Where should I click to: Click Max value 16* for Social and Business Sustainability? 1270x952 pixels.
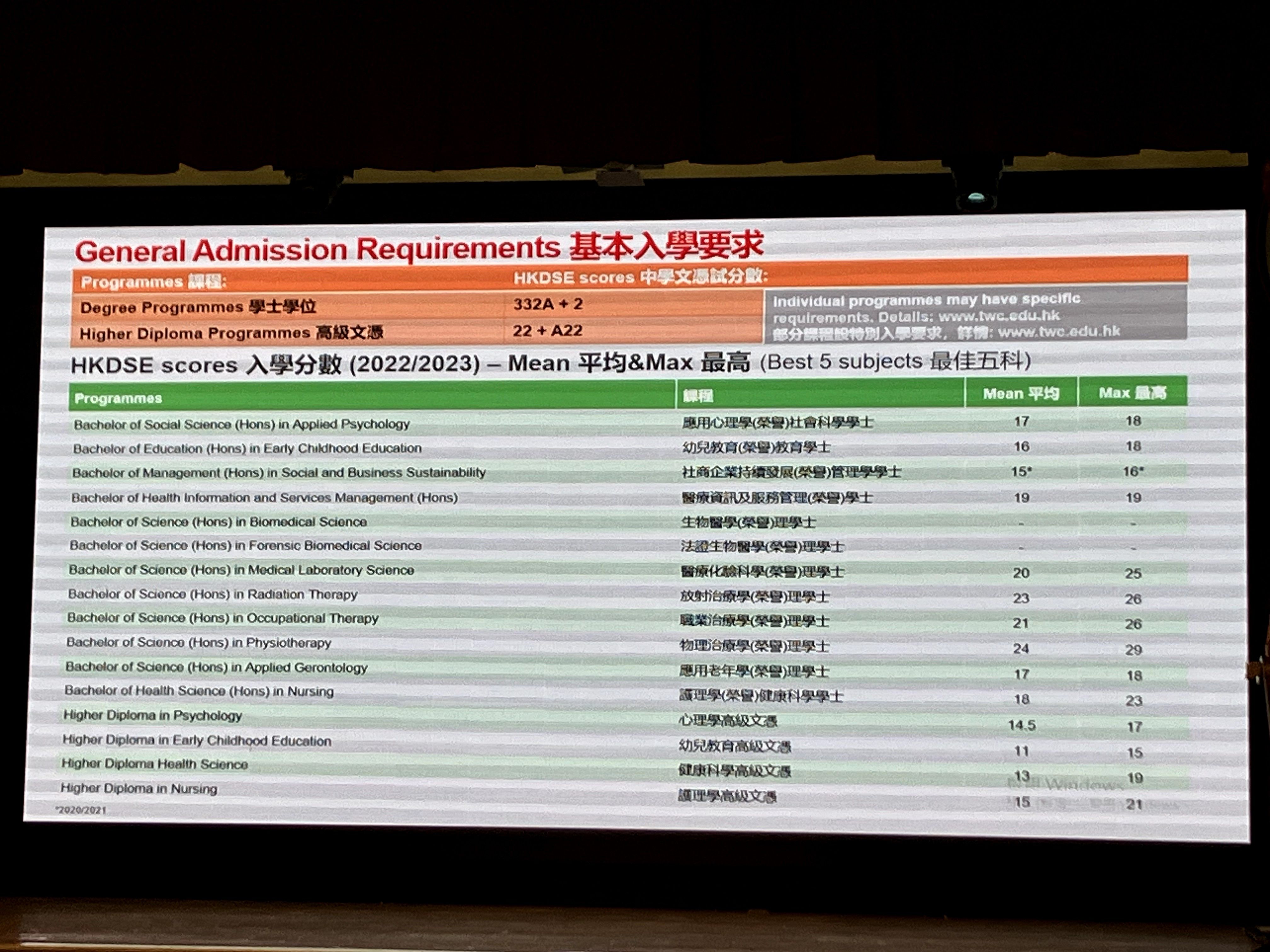click(1133, 472)
